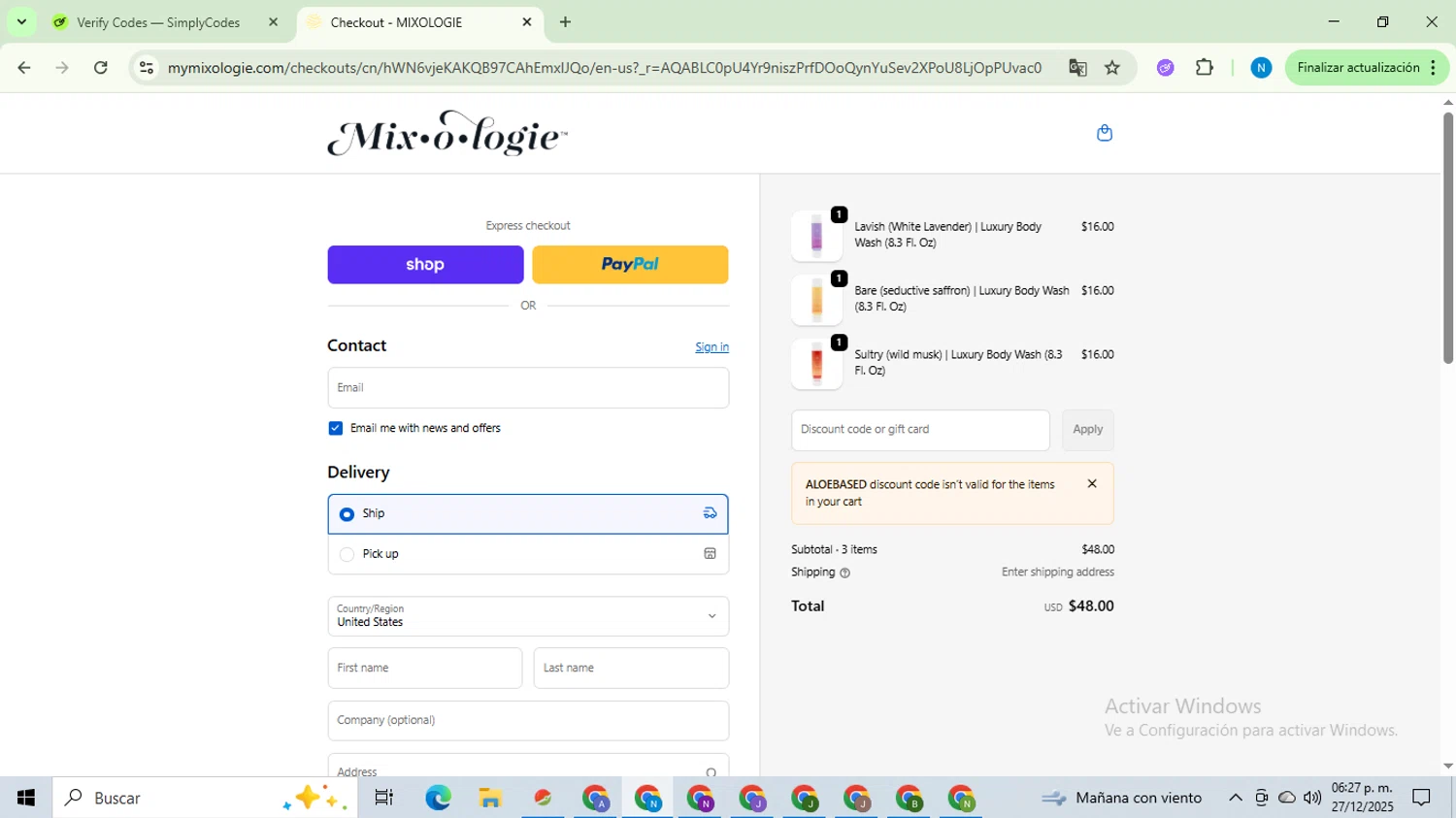Open Windows Start menu
This screenshot has height=818, width=1456.
(26, 798)
